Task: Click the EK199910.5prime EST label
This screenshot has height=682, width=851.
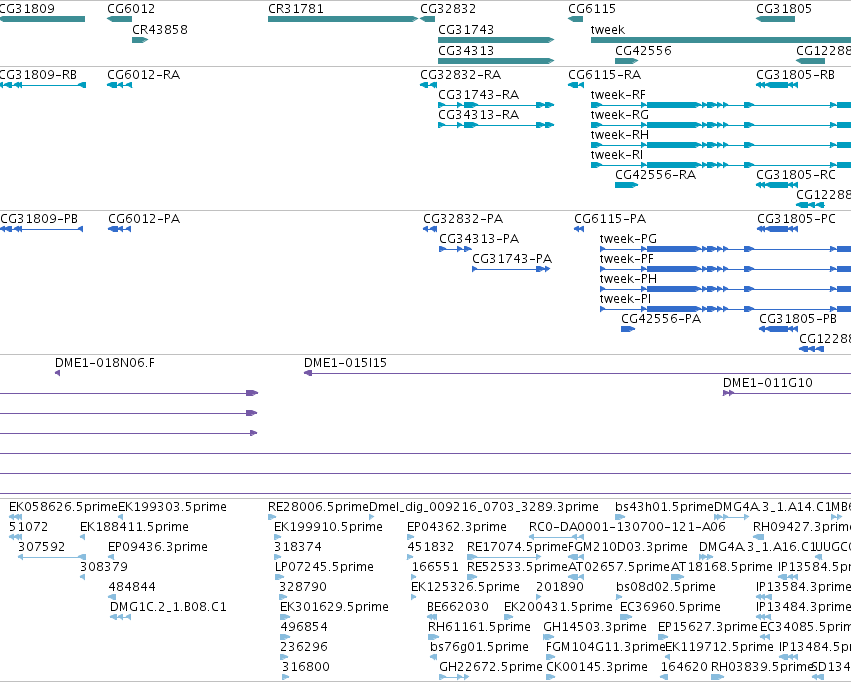Action: click(328, 527)
